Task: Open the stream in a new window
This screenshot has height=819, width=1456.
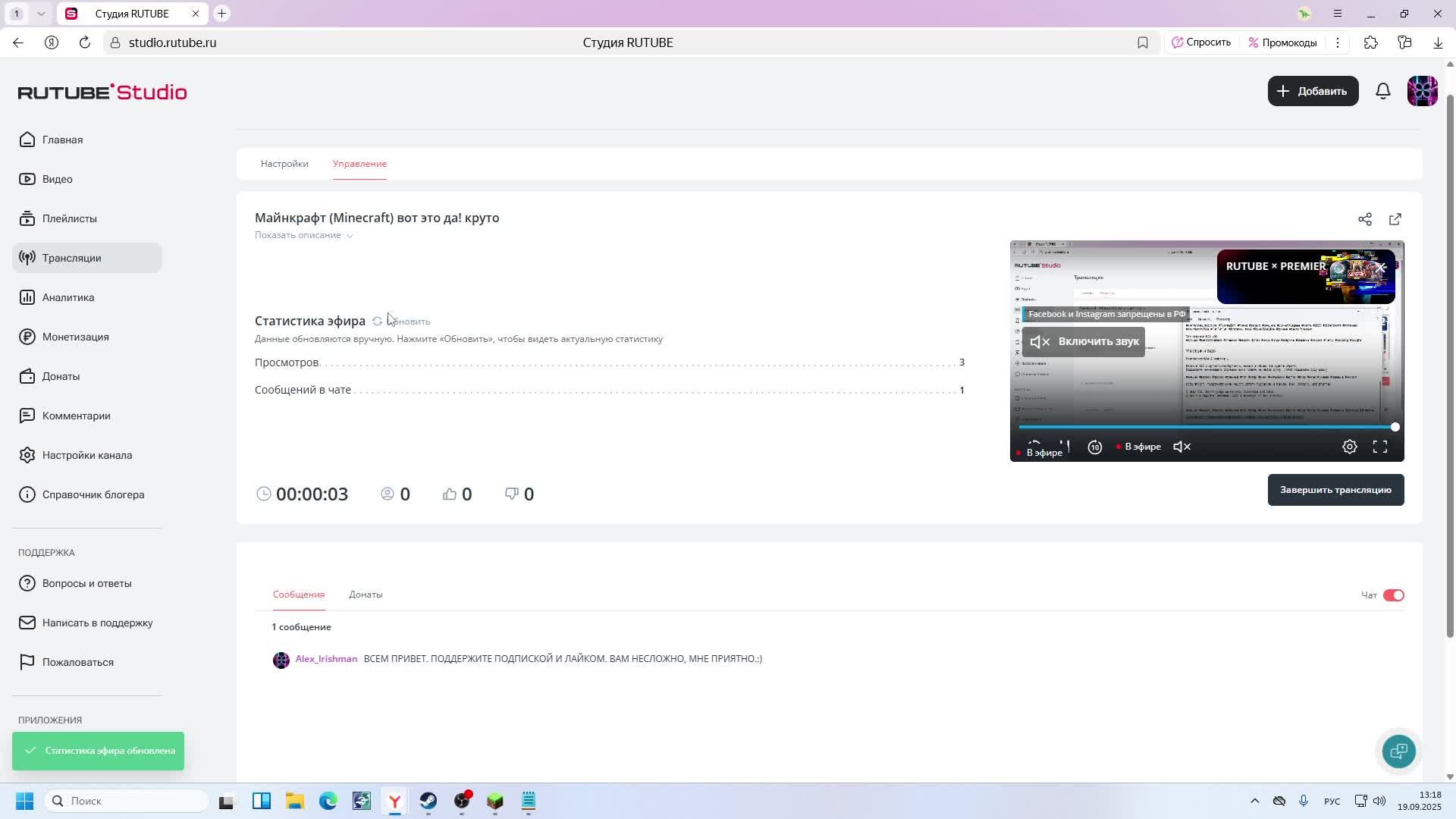Action: (x=1395, y=219)
